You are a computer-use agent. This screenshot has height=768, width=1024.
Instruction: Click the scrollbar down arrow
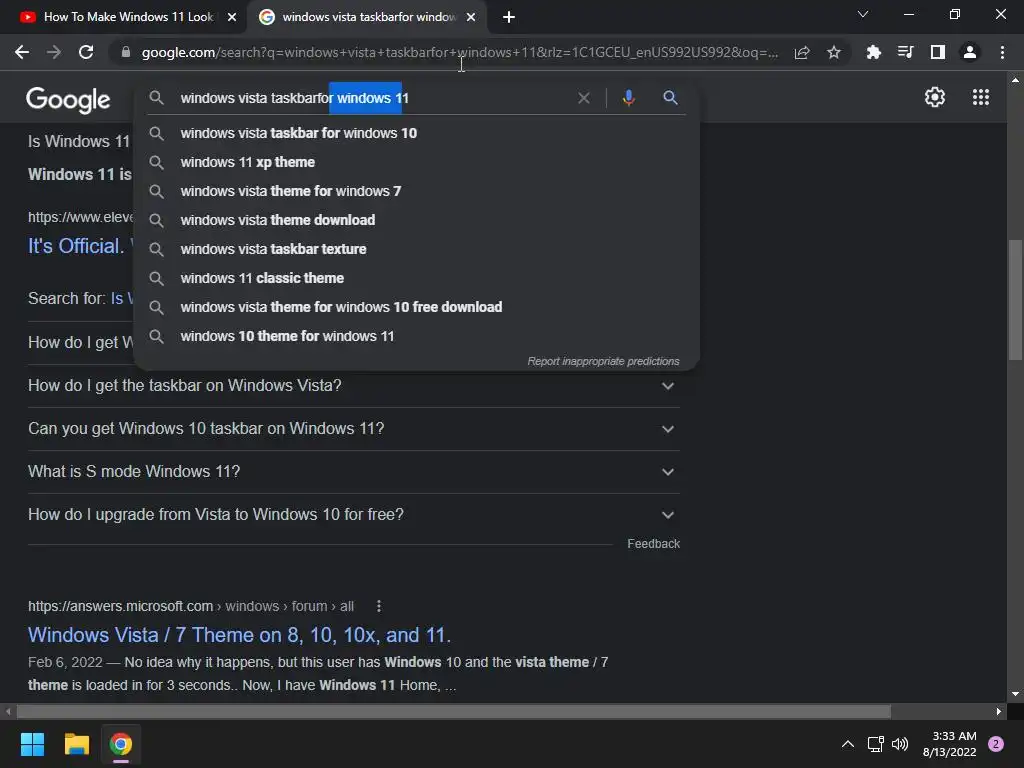tap(1015, 694)
